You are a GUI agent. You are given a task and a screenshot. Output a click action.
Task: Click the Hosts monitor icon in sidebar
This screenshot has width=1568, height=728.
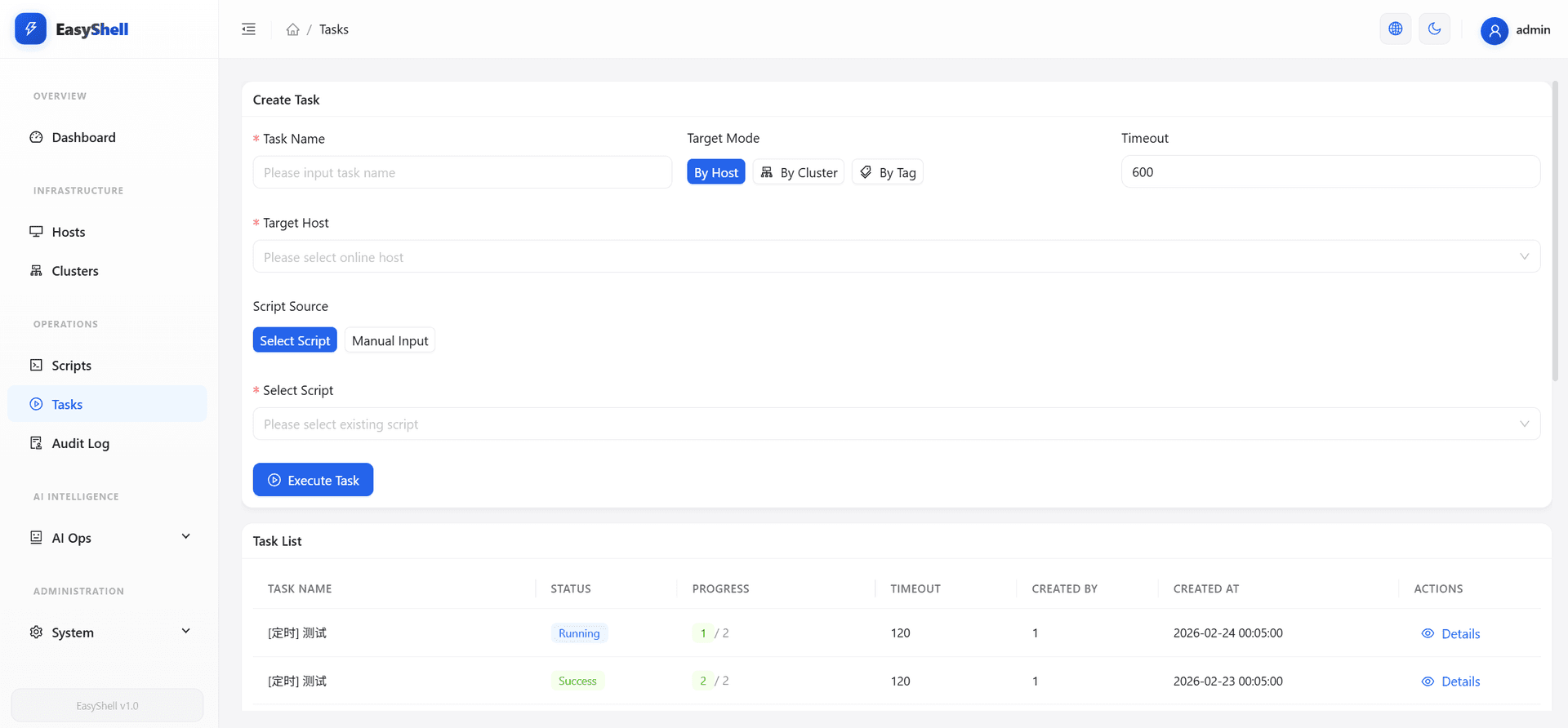(36, 232)
